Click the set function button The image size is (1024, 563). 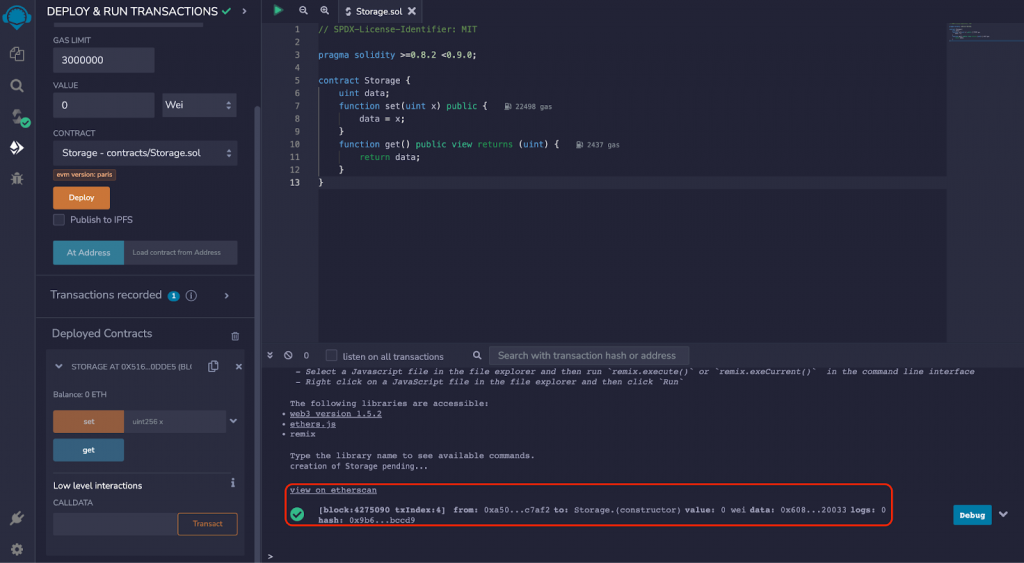88,422
